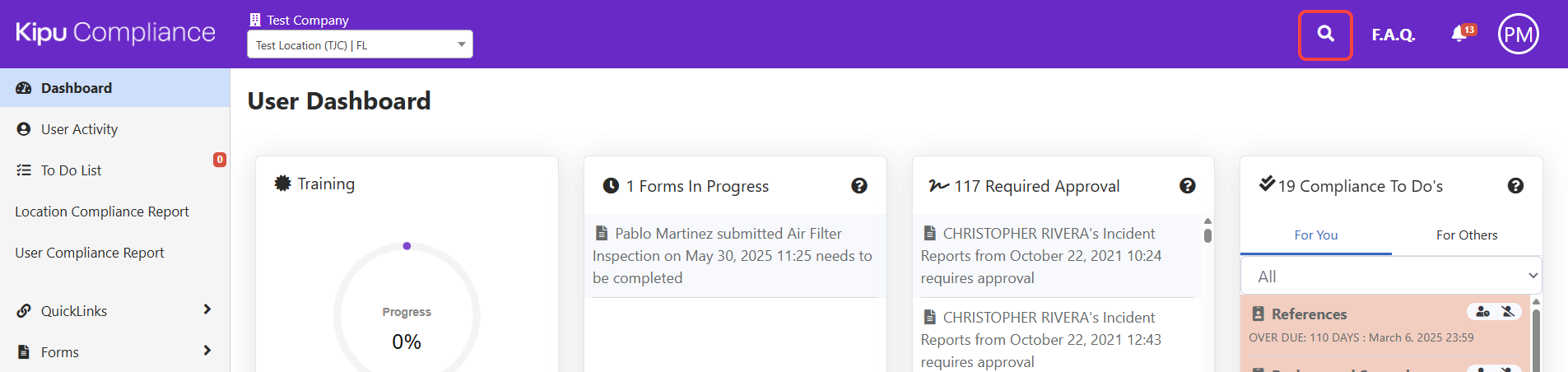Select the For You tab

click(x=1315, y=235)
